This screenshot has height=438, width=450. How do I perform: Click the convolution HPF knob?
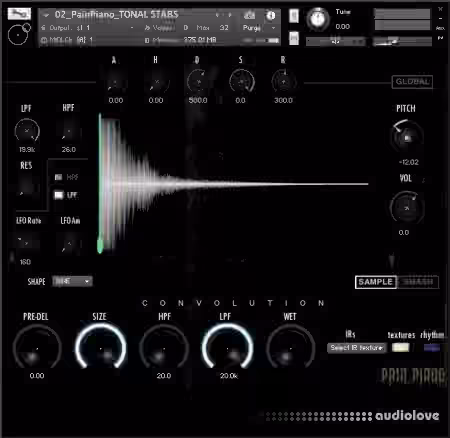(164, 348)
